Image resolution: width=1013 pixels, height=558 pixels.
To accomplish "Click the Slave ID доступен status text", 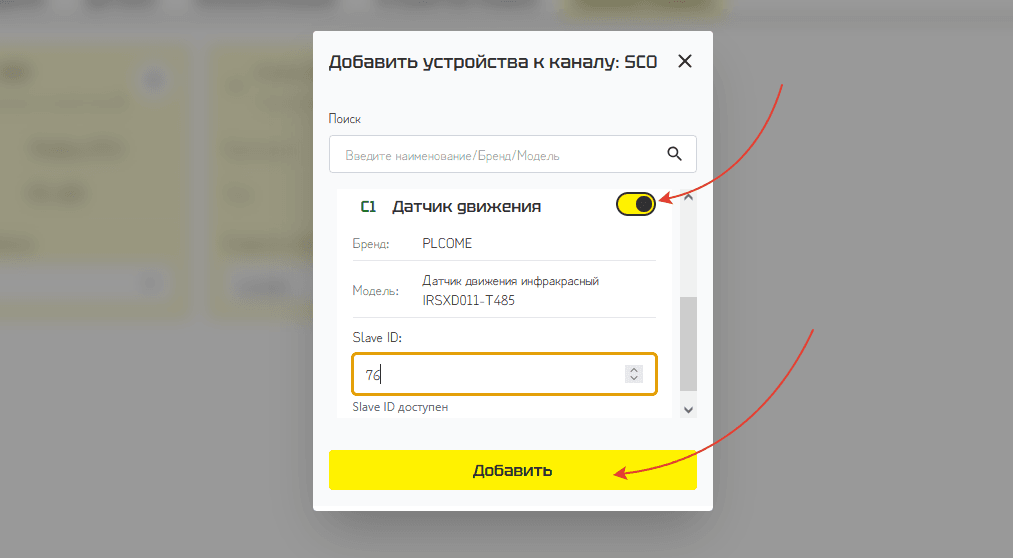I will [400, 408].
